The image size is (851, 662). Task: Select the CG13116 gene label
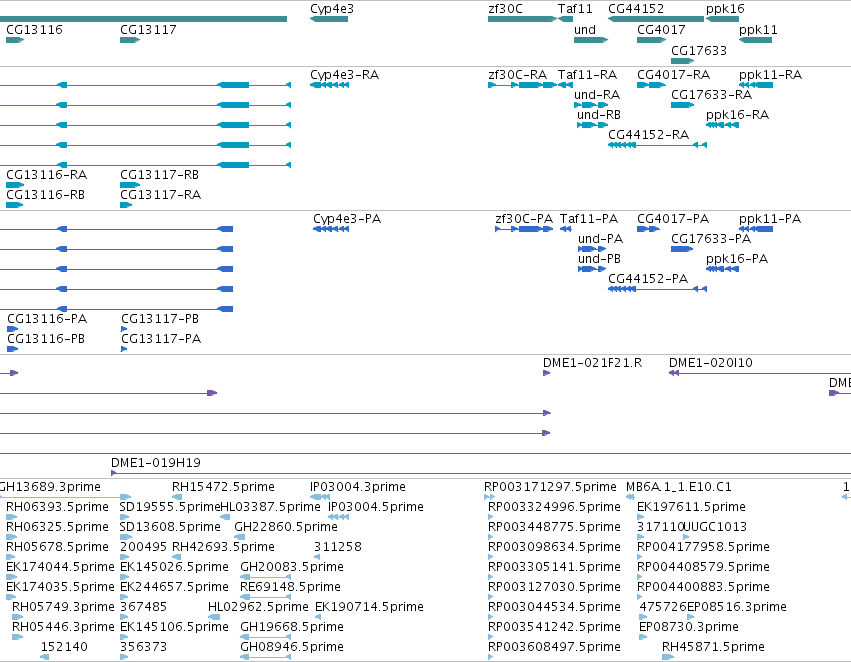click(34, 30)
